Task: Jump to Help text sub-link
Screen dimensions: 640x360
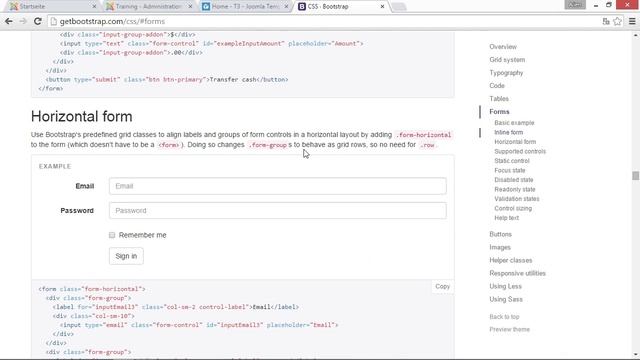Action: point(507,218)
